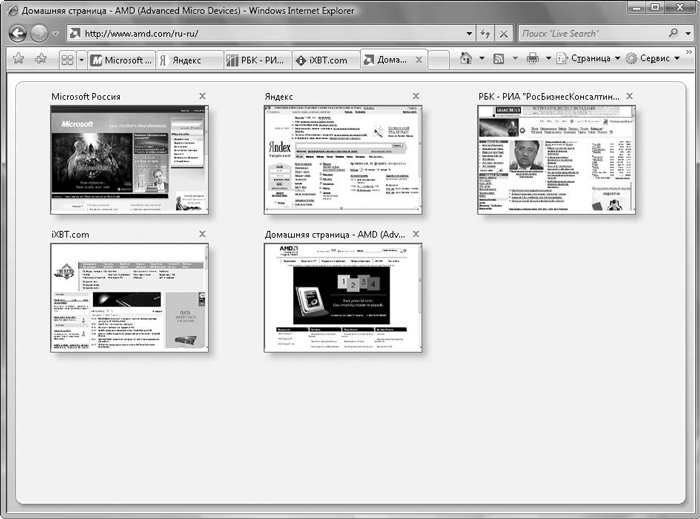The height and width of the screenshot is (519, 700).
Task: Stop page loading with X button
Action: (506, 33)
